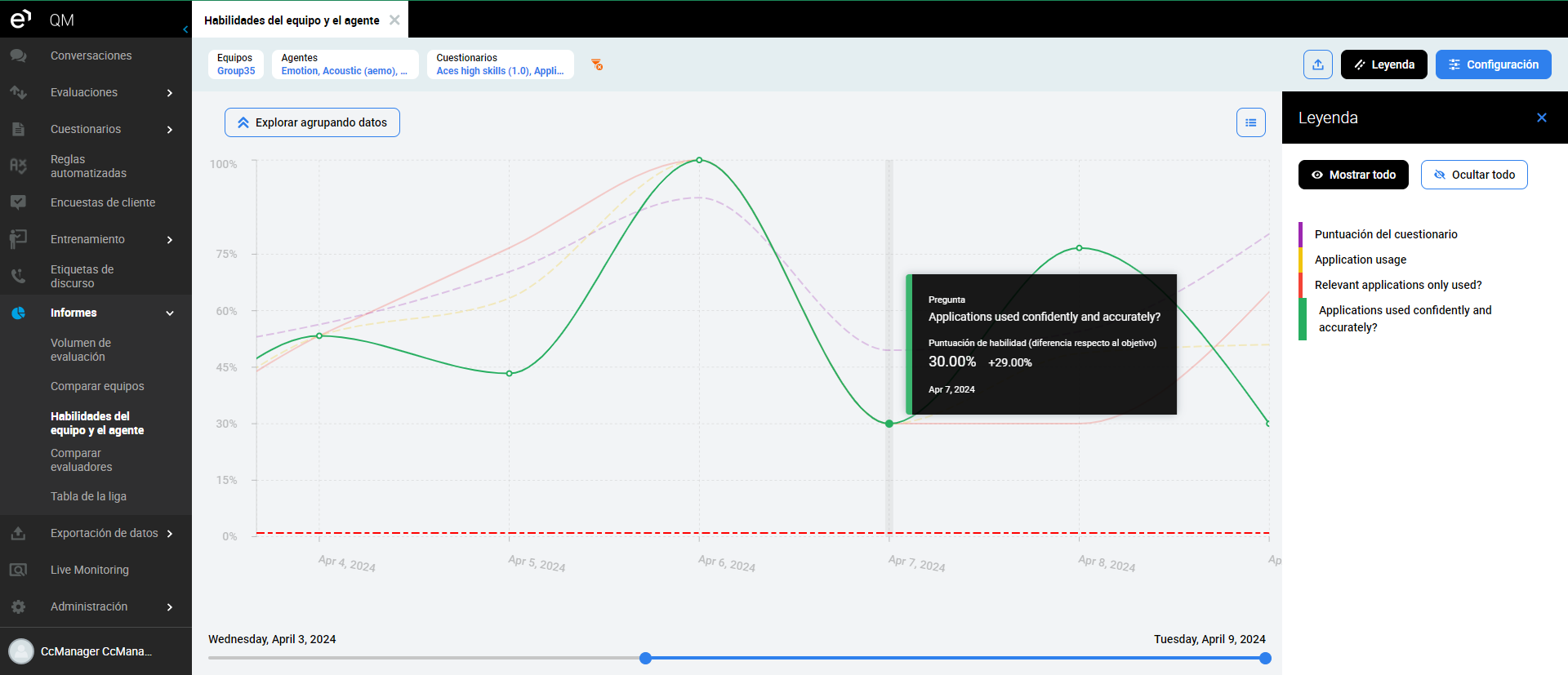Click the Live Monitoring label
The image size is (1568, 675).
click(x=90, y=570)
